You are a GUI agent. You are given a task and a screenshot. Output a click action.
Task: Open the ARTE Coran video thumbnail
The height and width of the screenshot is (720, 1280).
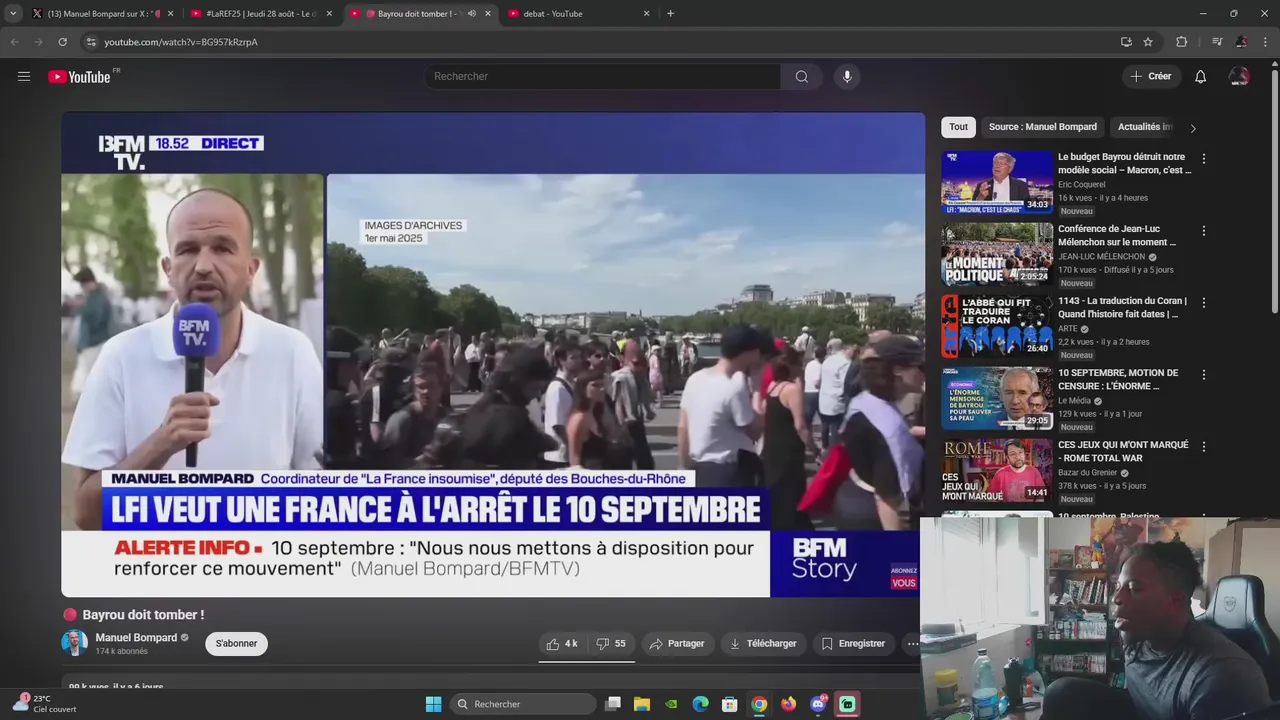pyautogui.click(x=997, y=326)
